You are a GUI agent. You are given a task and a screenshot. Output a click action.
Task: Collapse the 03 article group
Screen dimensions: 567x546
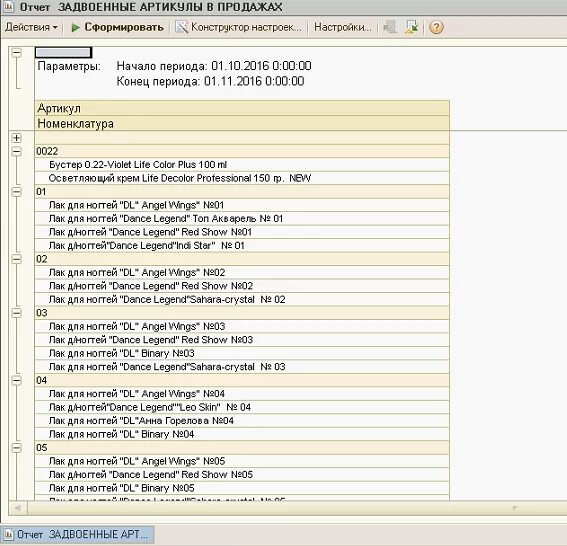pyautogui.click(x=17, y=313)
